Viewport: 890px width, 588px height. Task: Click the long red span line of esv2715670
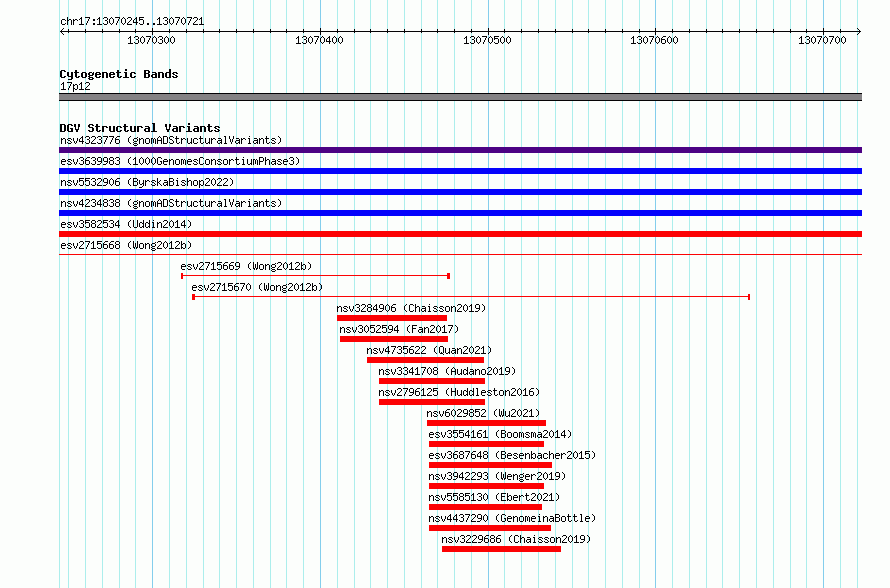471,297
